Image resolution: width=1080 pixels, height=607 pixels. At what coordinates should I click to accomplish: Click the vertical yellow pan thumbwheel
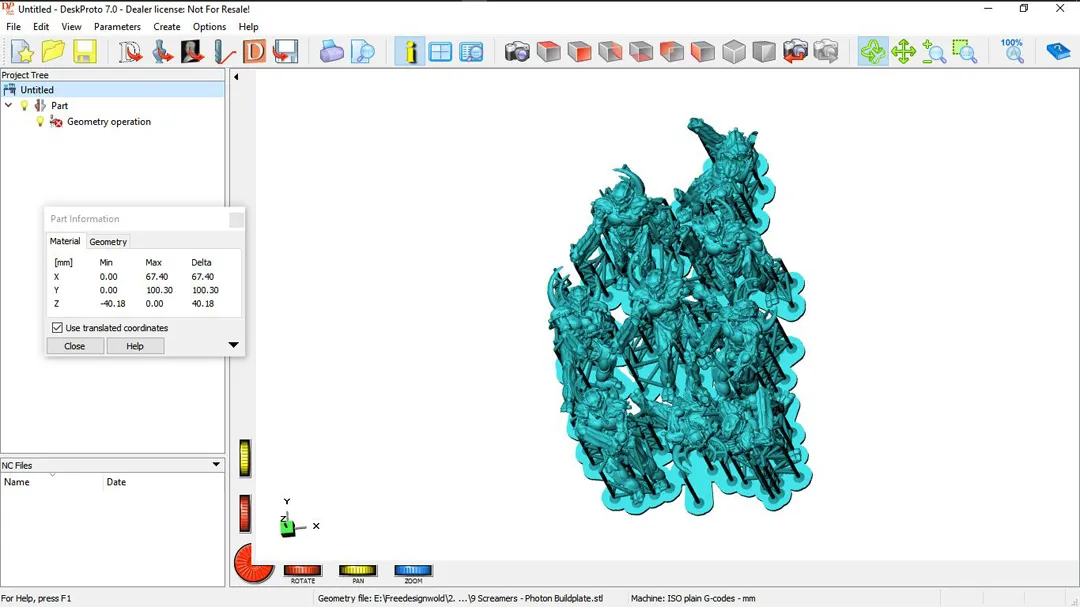pyautogui.click(x=245, y=458)
